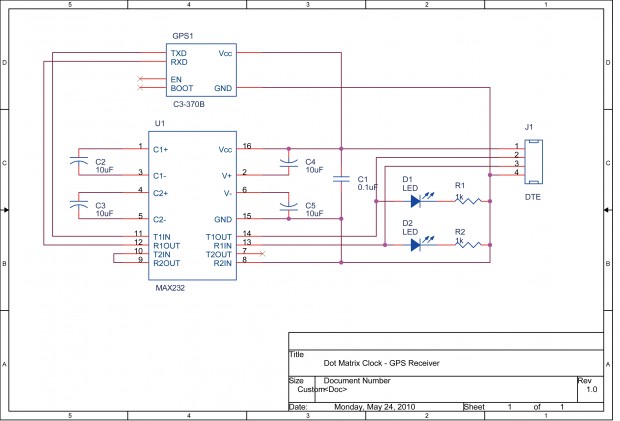Select the C4 10uF capacitor symbol
Screen dimensions: 620x421
289,162
